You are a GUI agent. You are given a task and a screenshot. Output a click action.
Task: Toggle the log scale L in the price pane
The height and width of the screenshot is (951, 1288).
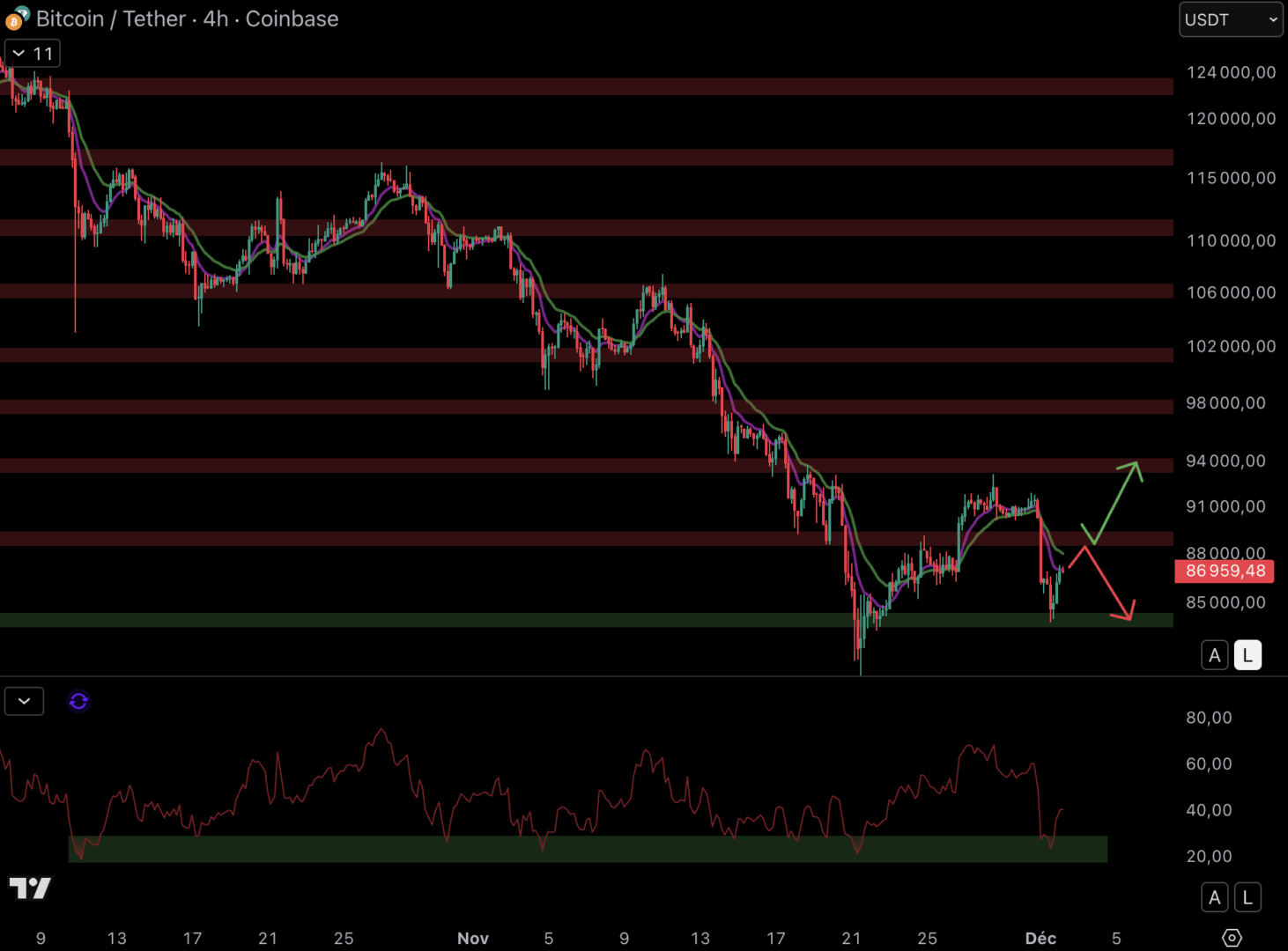click(1247, 655)
